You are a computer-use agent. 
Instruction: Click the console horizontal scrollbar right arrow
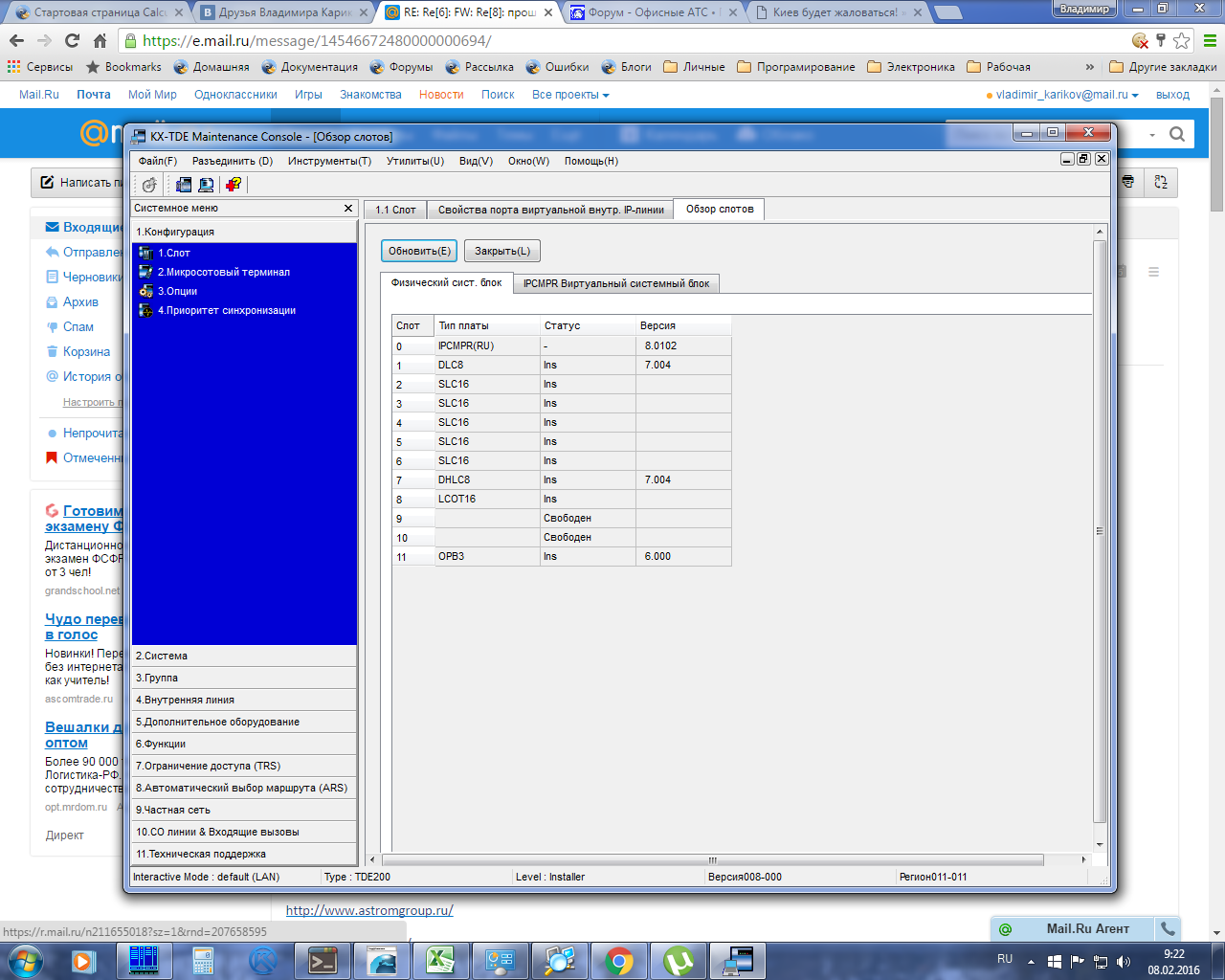click(x=1083, y=859)
